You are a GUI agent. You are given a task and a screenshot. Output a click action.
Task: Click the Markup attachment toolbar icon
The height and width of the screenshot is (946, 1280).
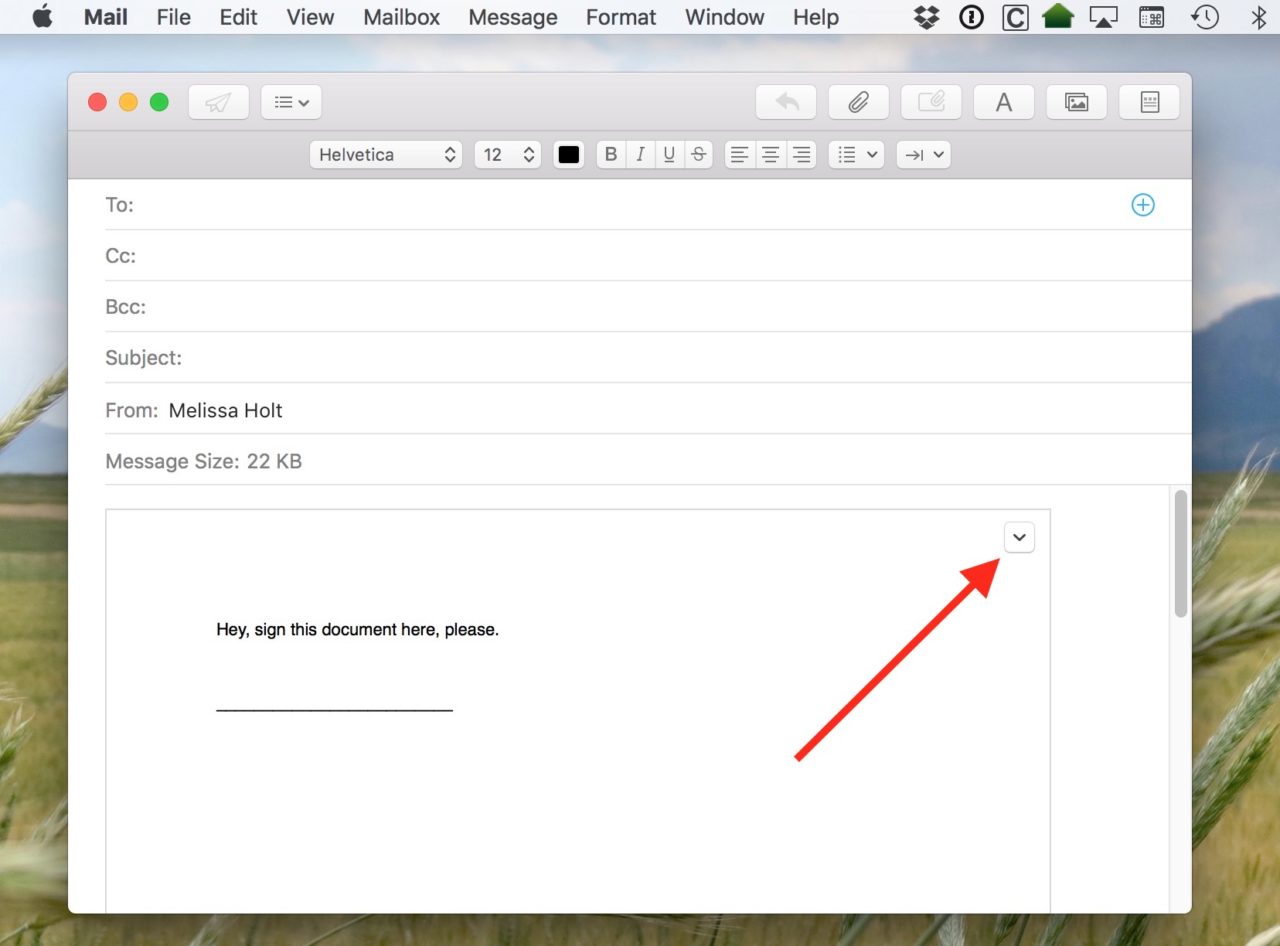(931, 102)
